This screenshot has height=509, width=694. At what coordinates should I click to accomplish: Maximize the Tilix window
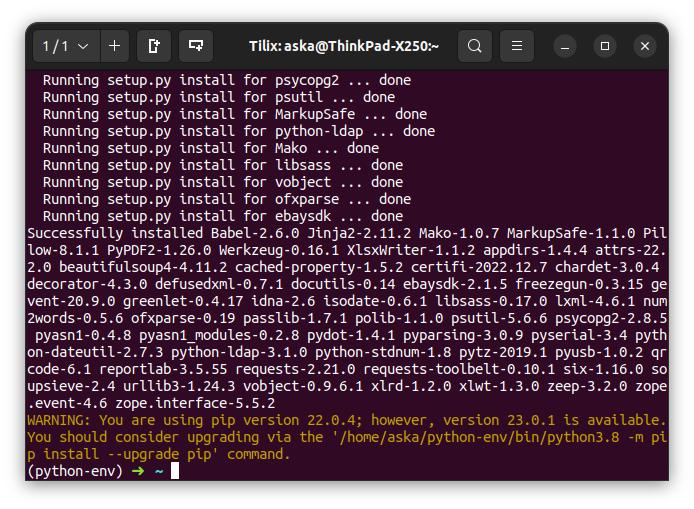605,46
